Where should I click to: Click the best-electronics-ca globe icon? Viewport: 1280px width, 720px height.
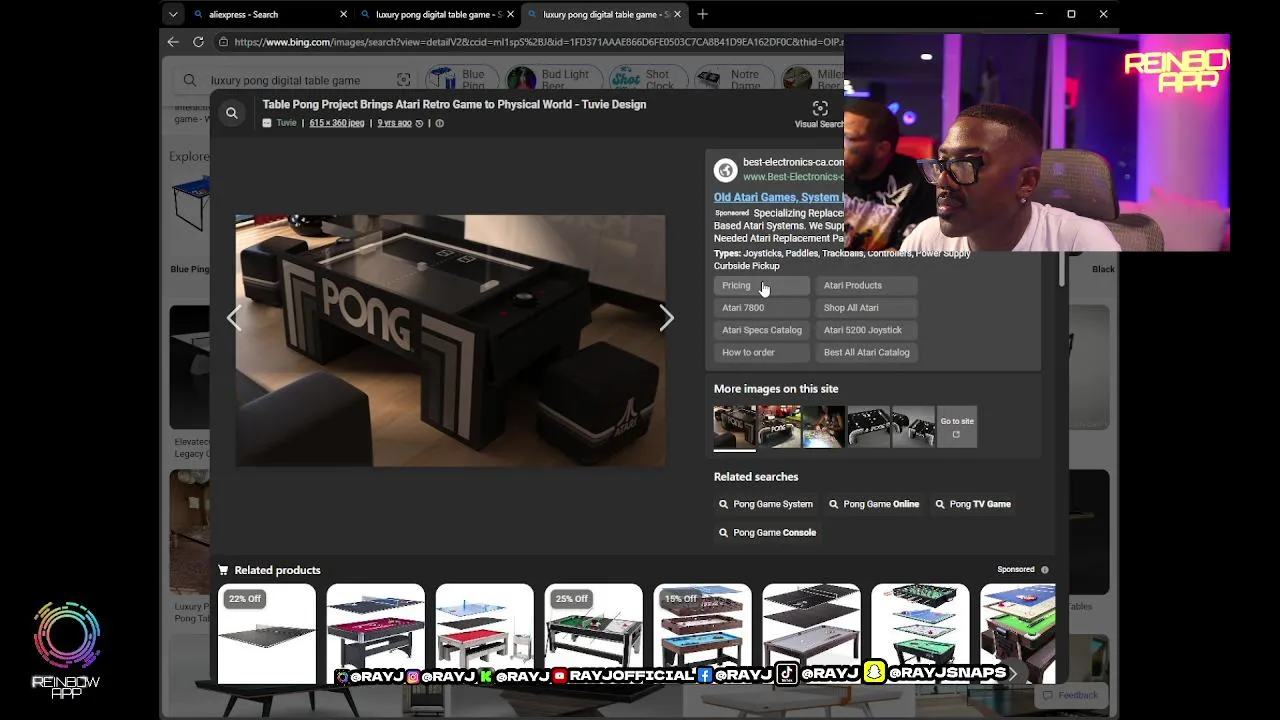(x=725, y=169)
